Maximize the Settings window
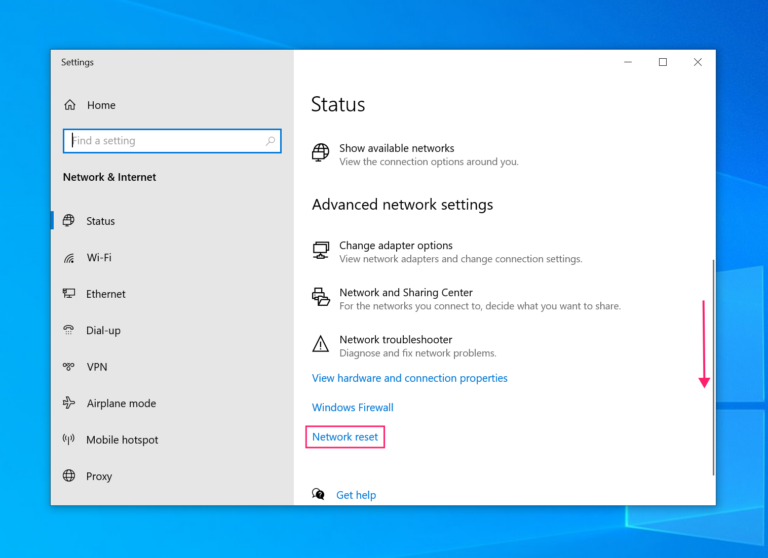 tap(663, 62)
